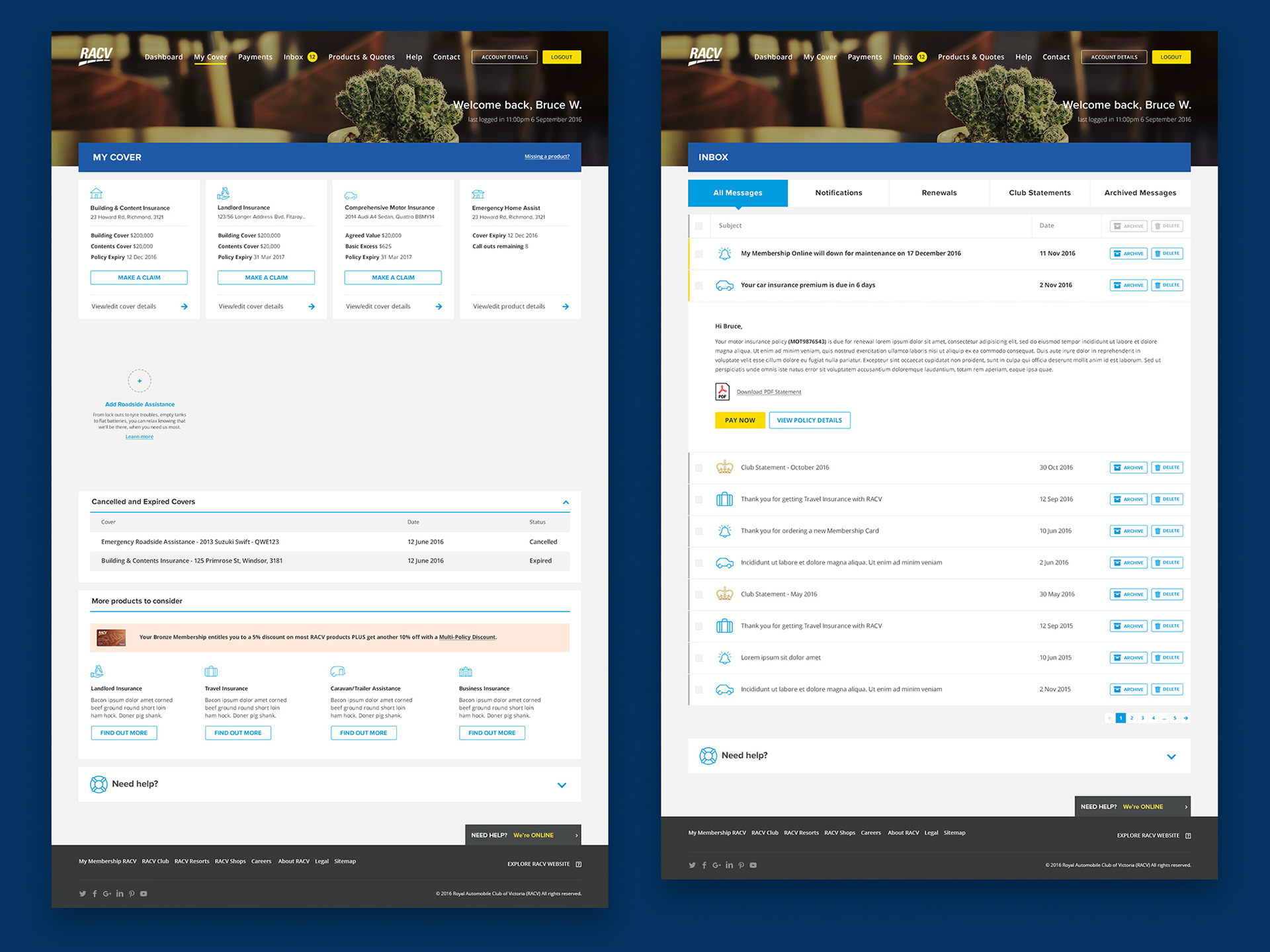Open the Twitter icon in left page footer
Screen dimensions: 1270x952
pyautogui.click(x=83, y=894)
